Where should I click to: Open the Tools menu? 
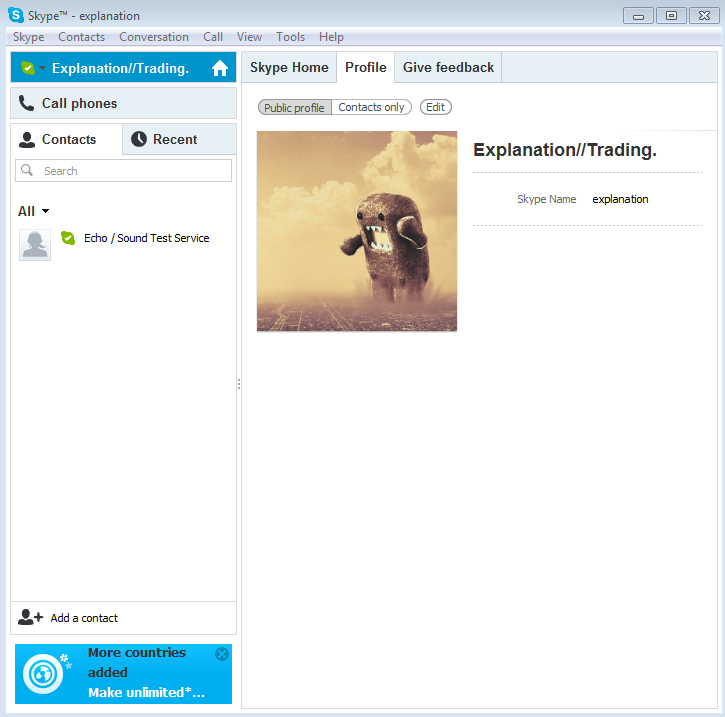pos(290,37)
